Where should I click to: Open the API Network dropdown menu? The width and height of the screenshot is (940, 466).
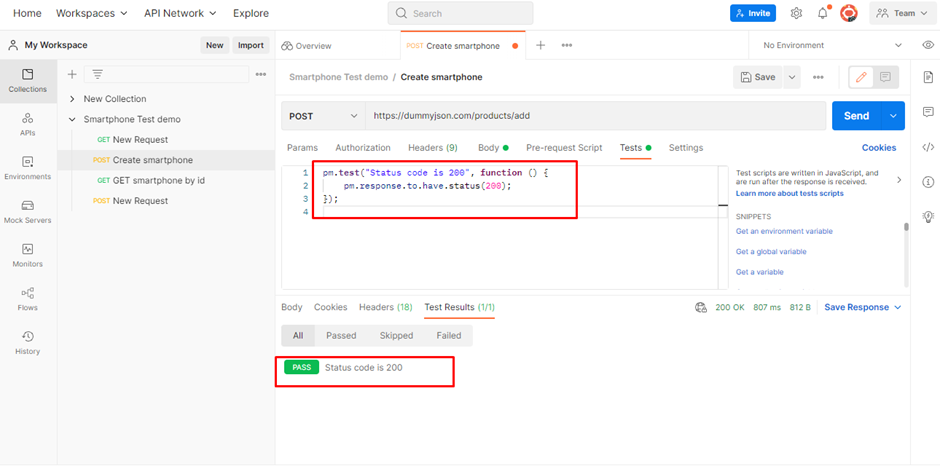[x=180, y=13]
